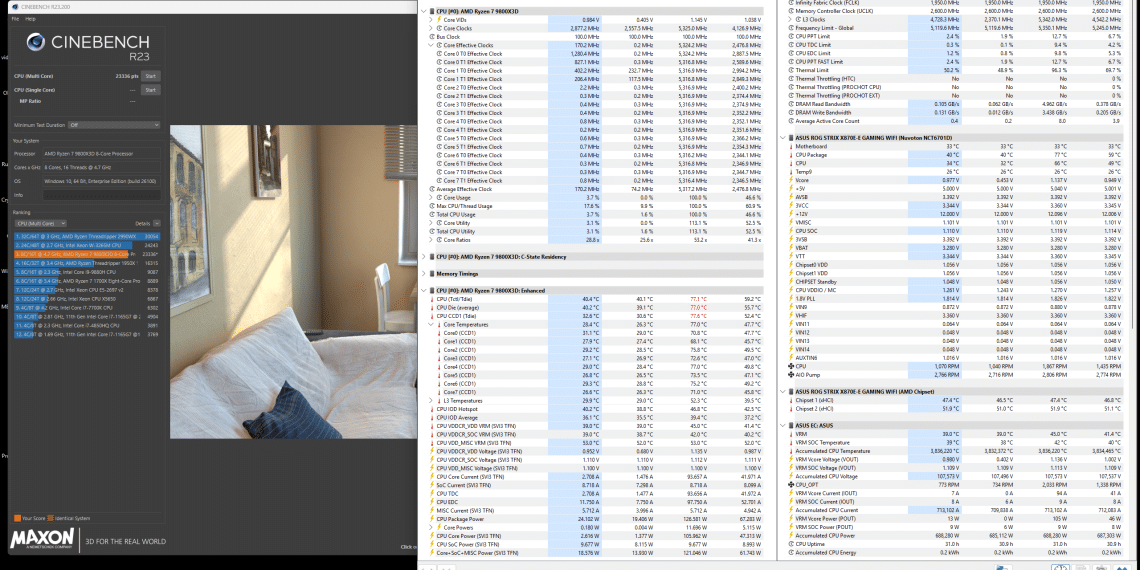Click the clock icon beside Thermal Limit
This screenshot has width=1140, height=570.
pyautogui.click(x=790, y=70)
